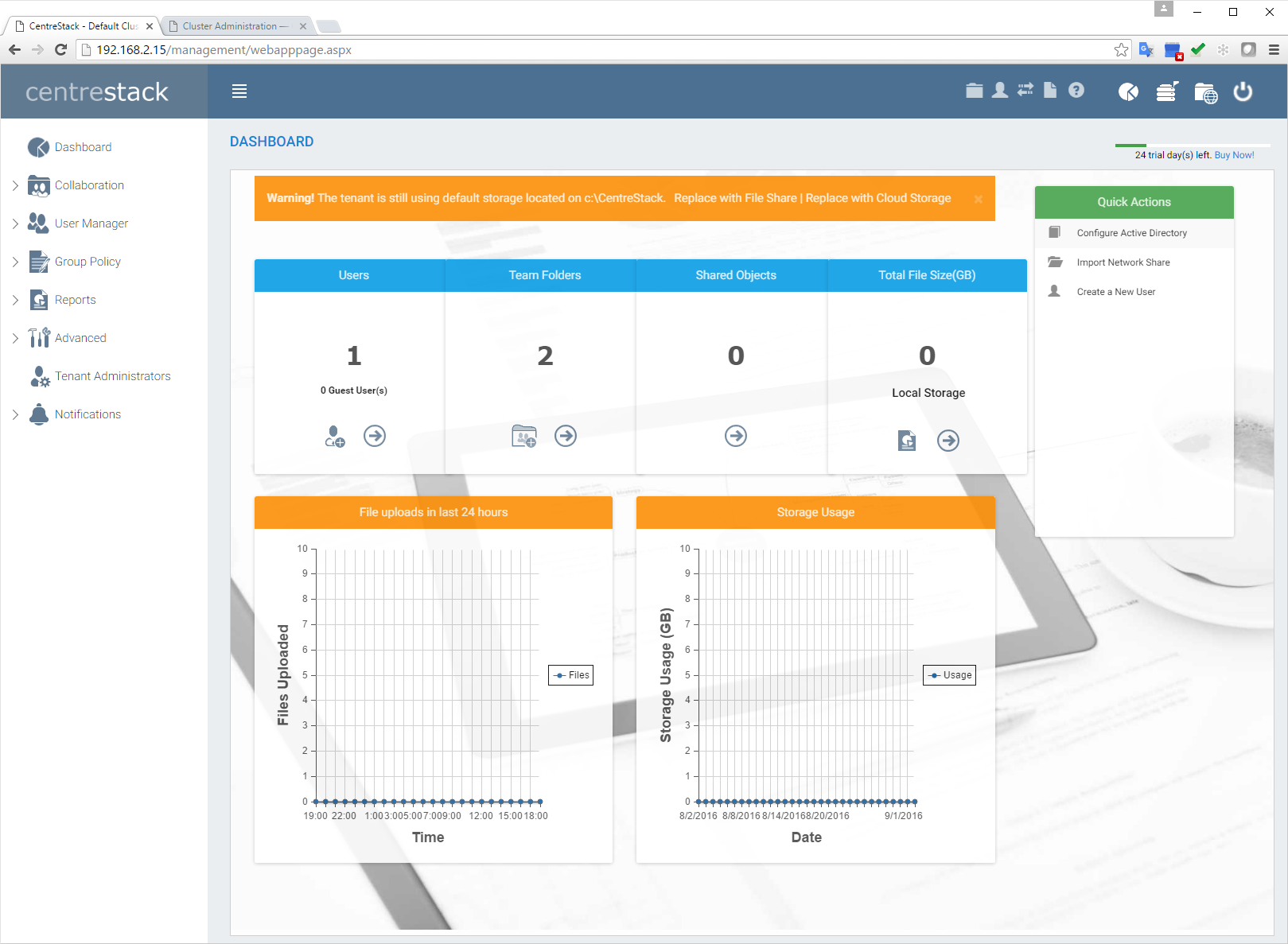Click the Quick Actions header
Screen dimensions: 1288x944
pyautogui.click(x=1134, y=202)
